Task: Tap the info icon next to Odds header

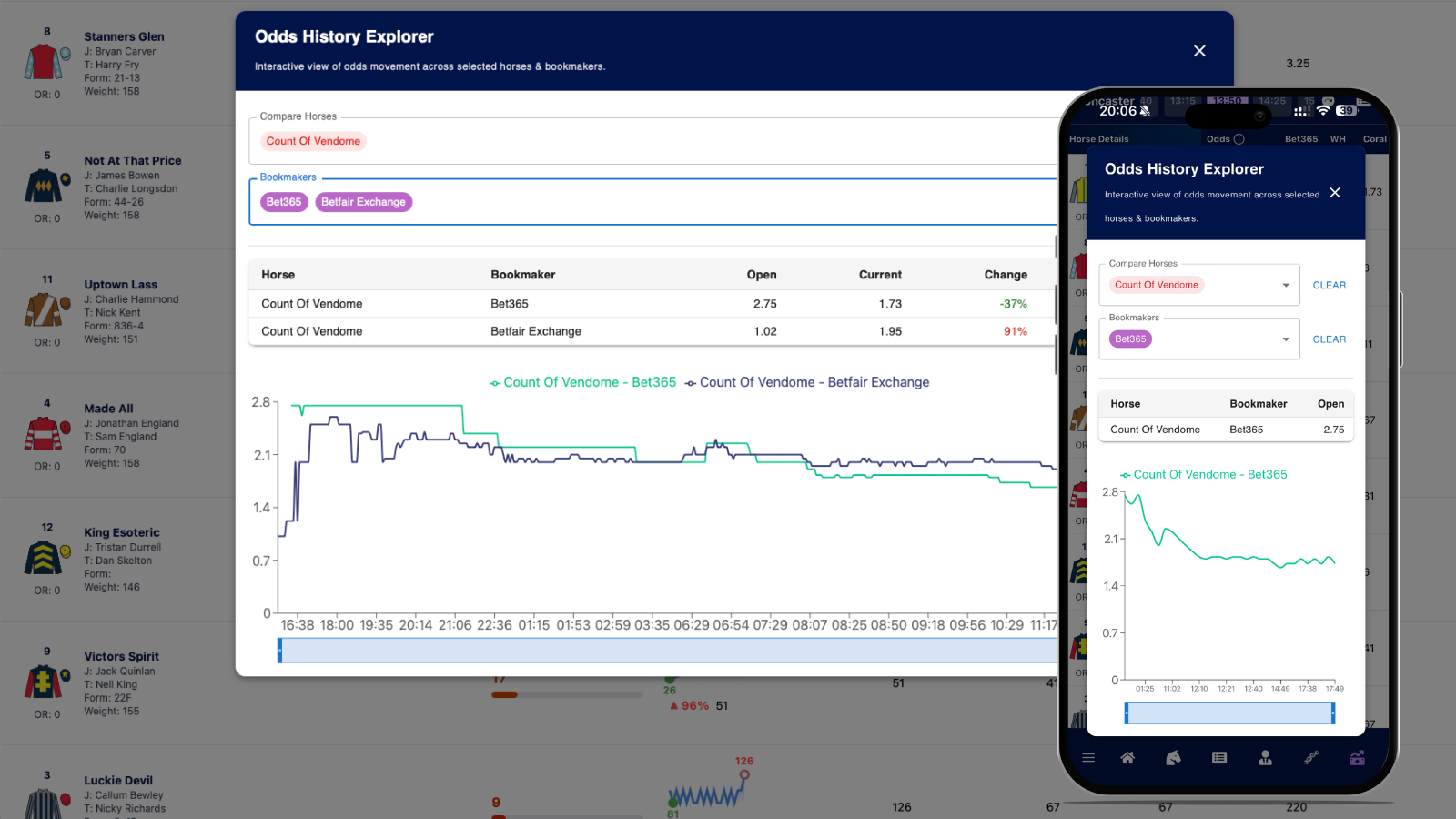Action: tap(1239, 138)
